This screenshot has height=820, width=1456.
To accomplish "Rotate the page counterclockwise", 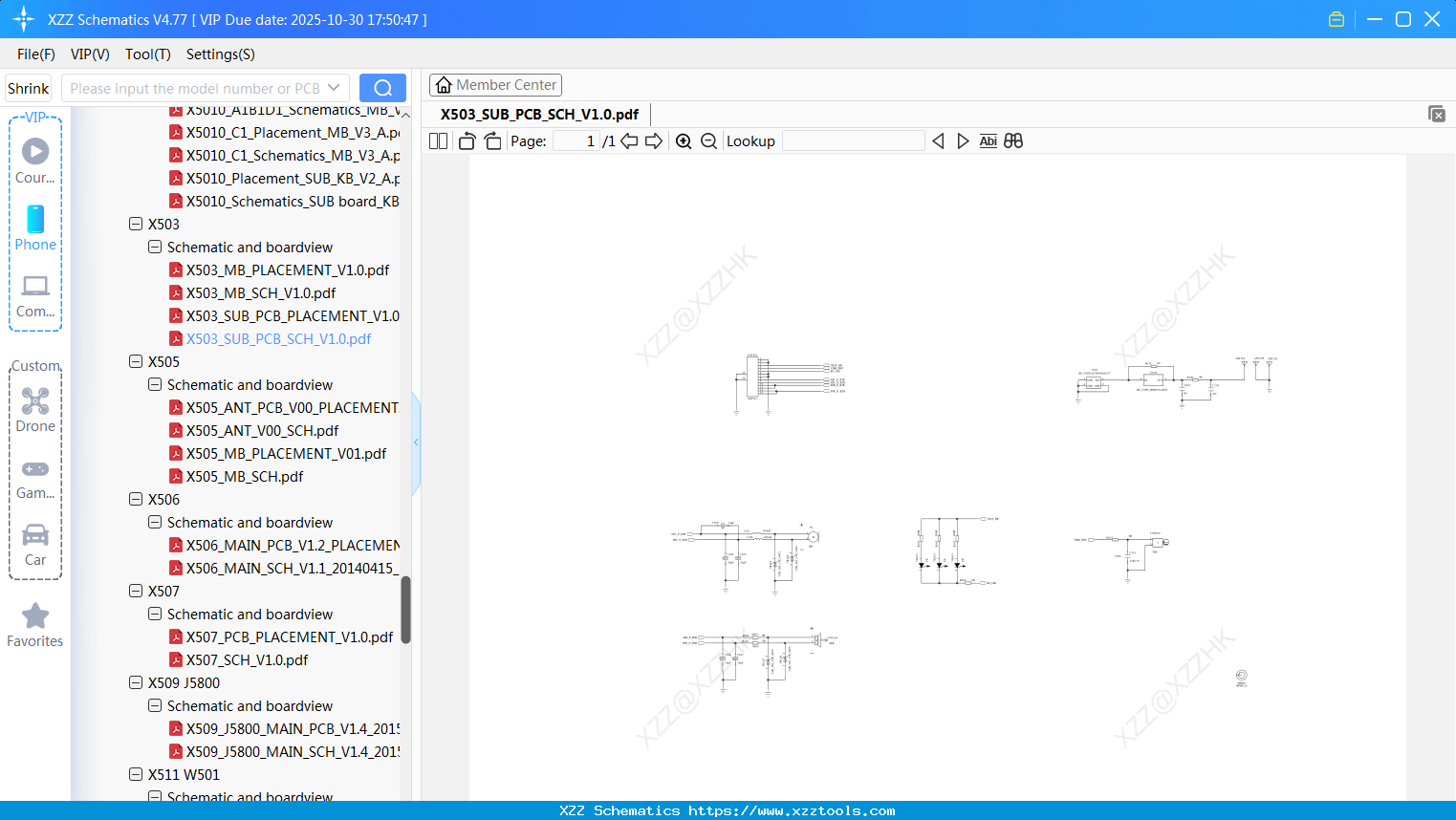I will 466,140.
